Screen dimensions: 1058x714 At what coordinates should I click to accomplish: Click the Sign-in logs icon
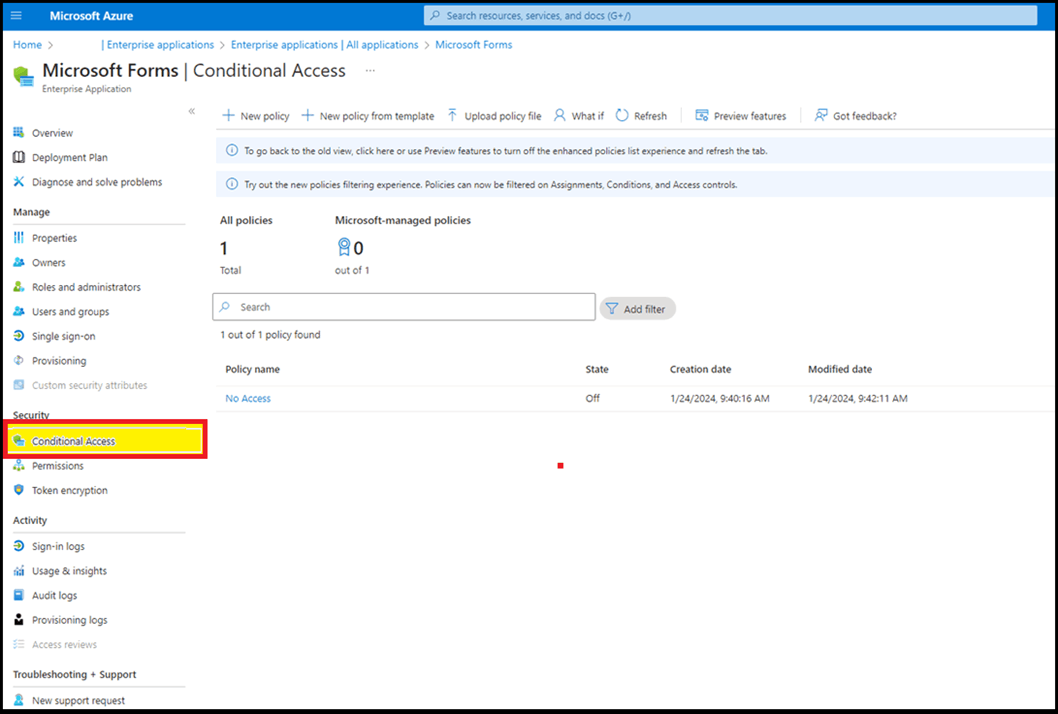pyautogui.click(x=19, y=546)
